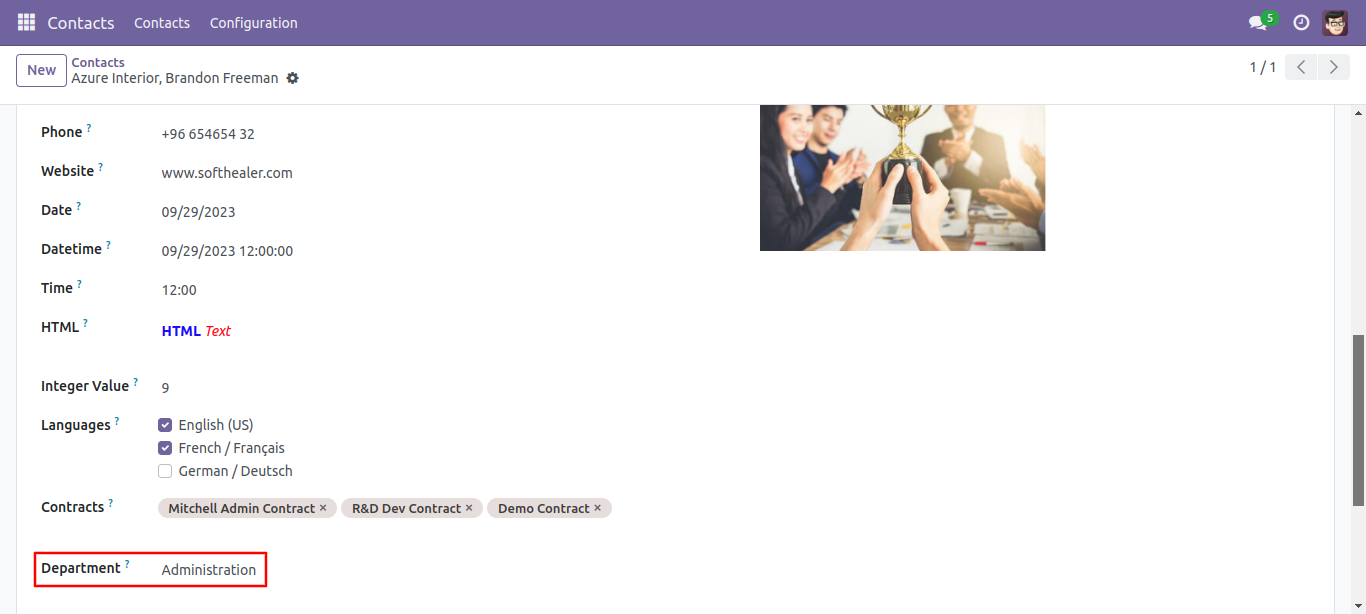Click the New button
Viewport: 1366px width, 614px height.
[42, 70]
